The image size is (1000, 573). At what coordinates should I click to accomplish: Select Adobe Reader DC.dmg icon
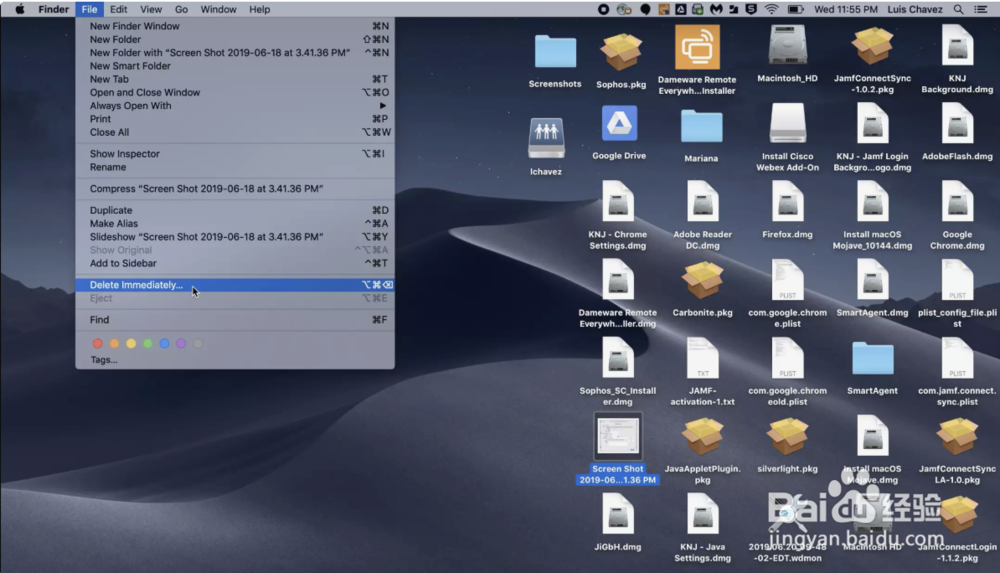(702, 202)
